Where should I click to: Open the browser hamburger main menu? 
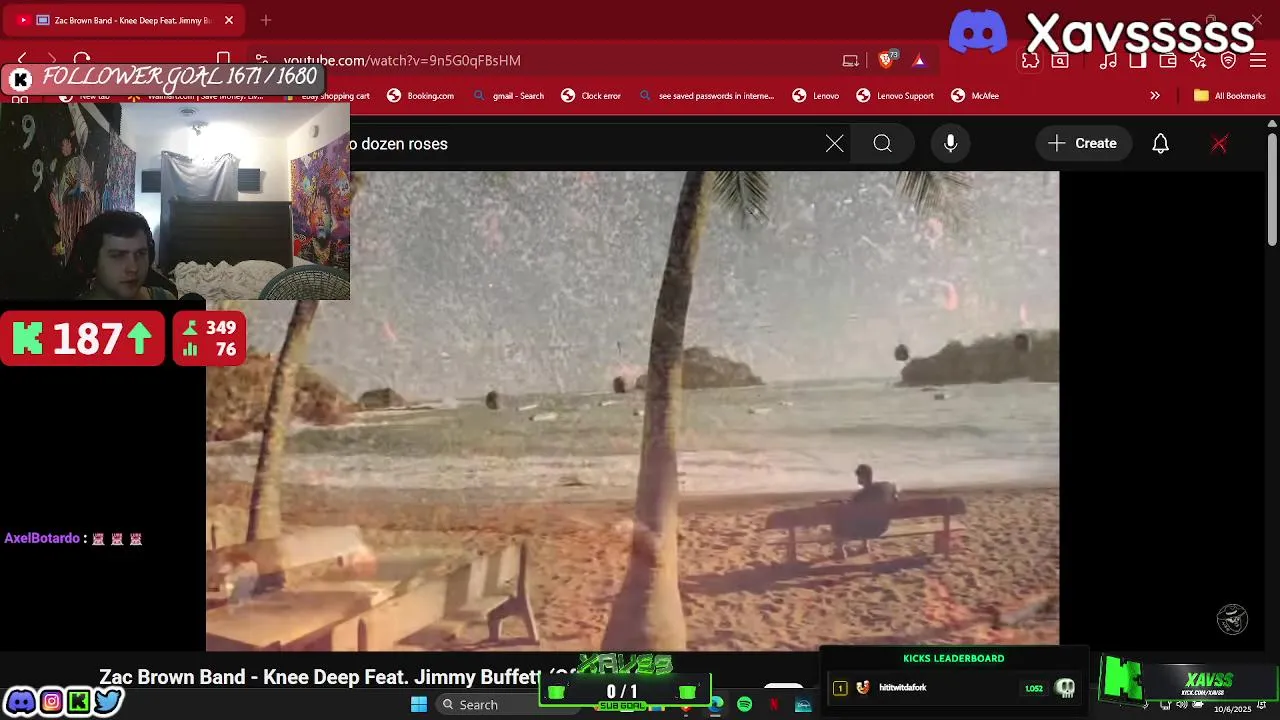pos(1258,61)
